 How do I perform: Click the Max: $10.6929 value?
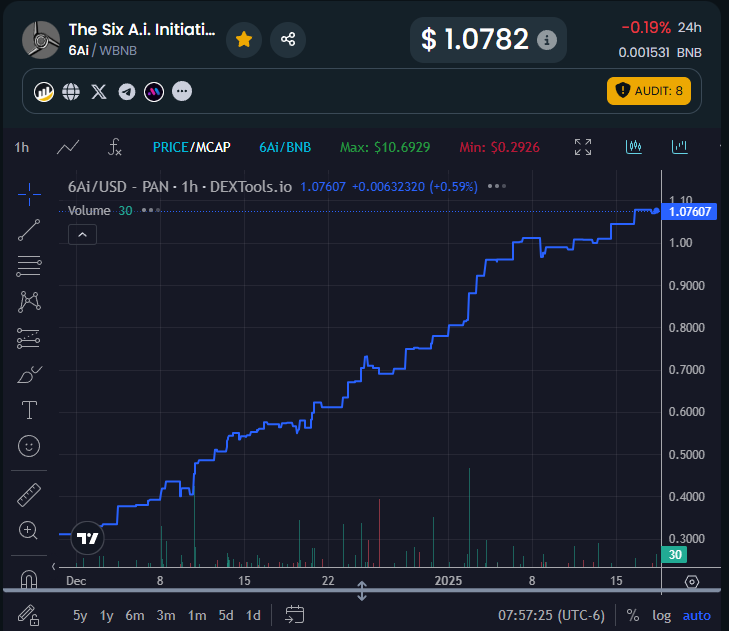pyautogui.click(x=385, y=147)
